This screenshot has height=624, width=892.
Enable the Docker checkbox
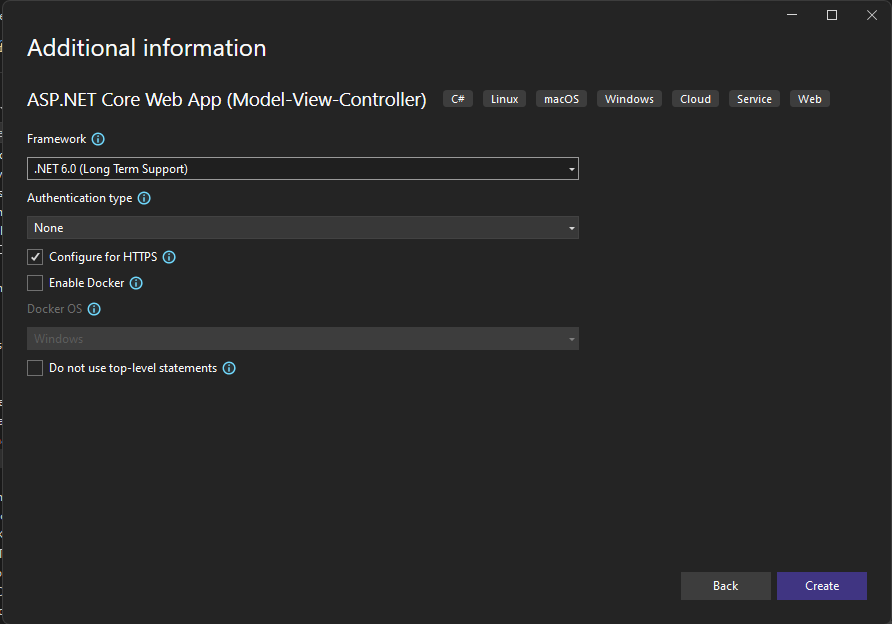coord(35,283)
